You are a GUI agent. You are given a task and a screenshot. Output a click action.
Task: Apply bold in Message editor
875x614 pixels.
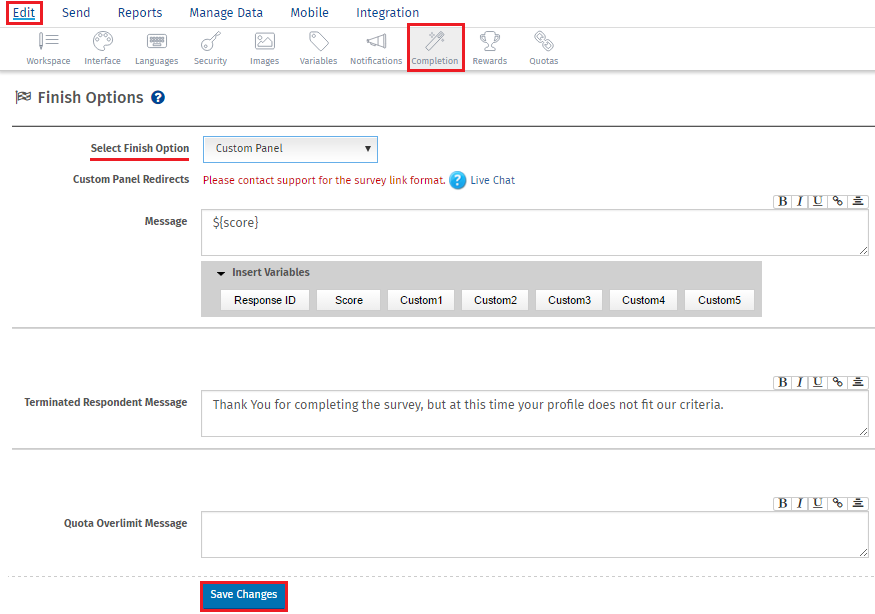pyautogui.click(x=783, y=202)
